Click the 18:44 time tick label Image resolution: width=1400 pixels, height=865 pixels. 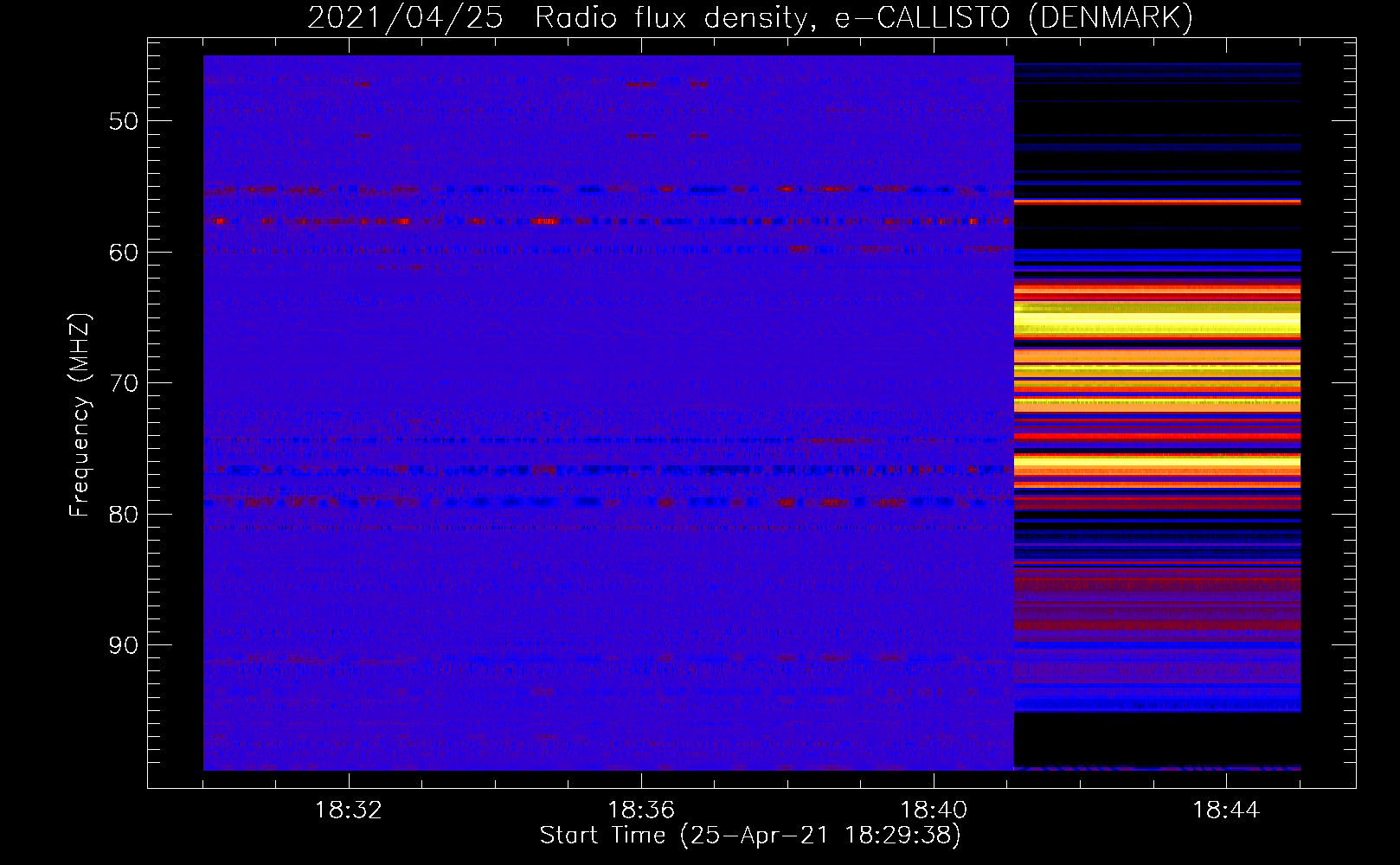click(1226, 811)
